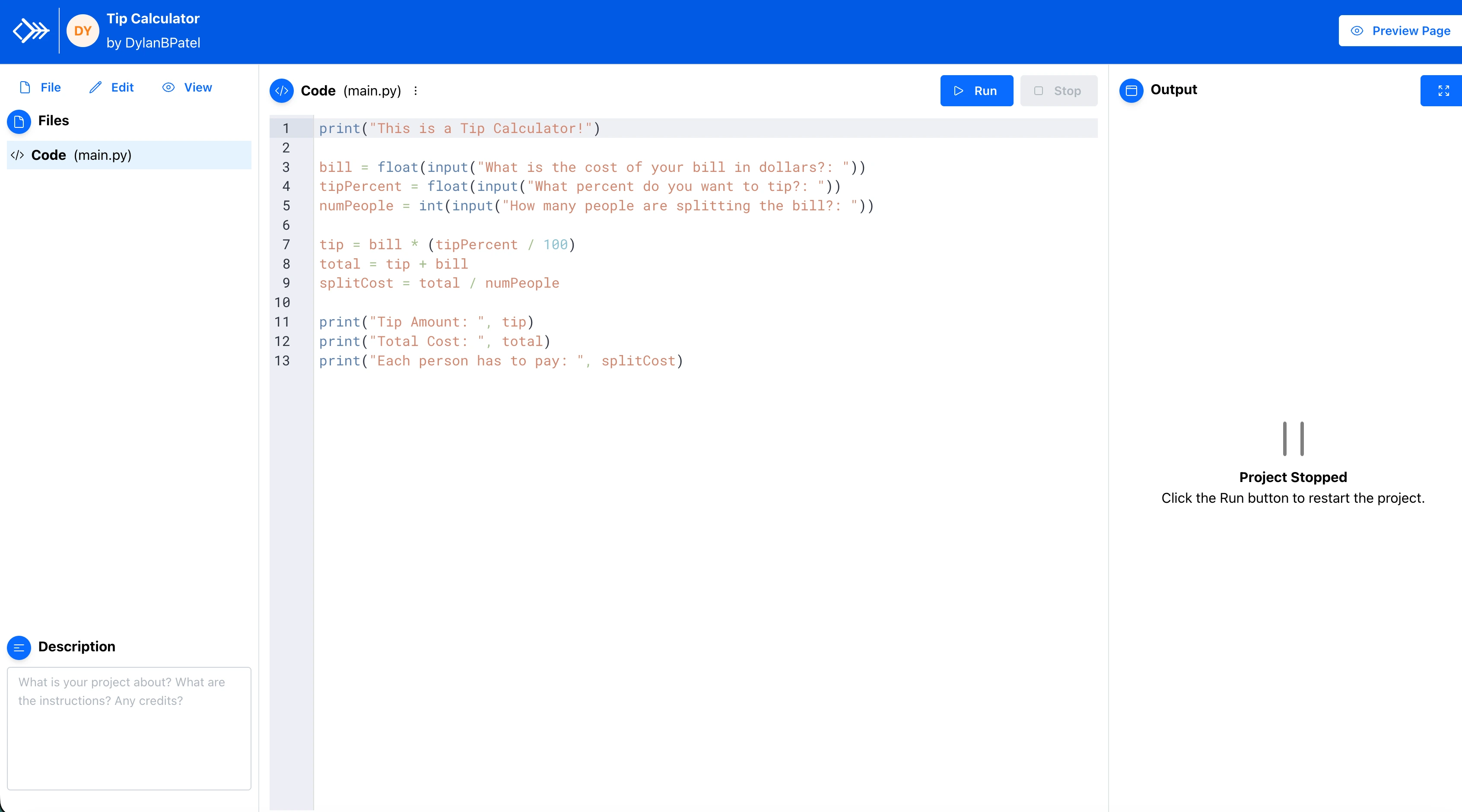
Task: Click line number 7 in the gutter
Action: (x=286, y=244)
